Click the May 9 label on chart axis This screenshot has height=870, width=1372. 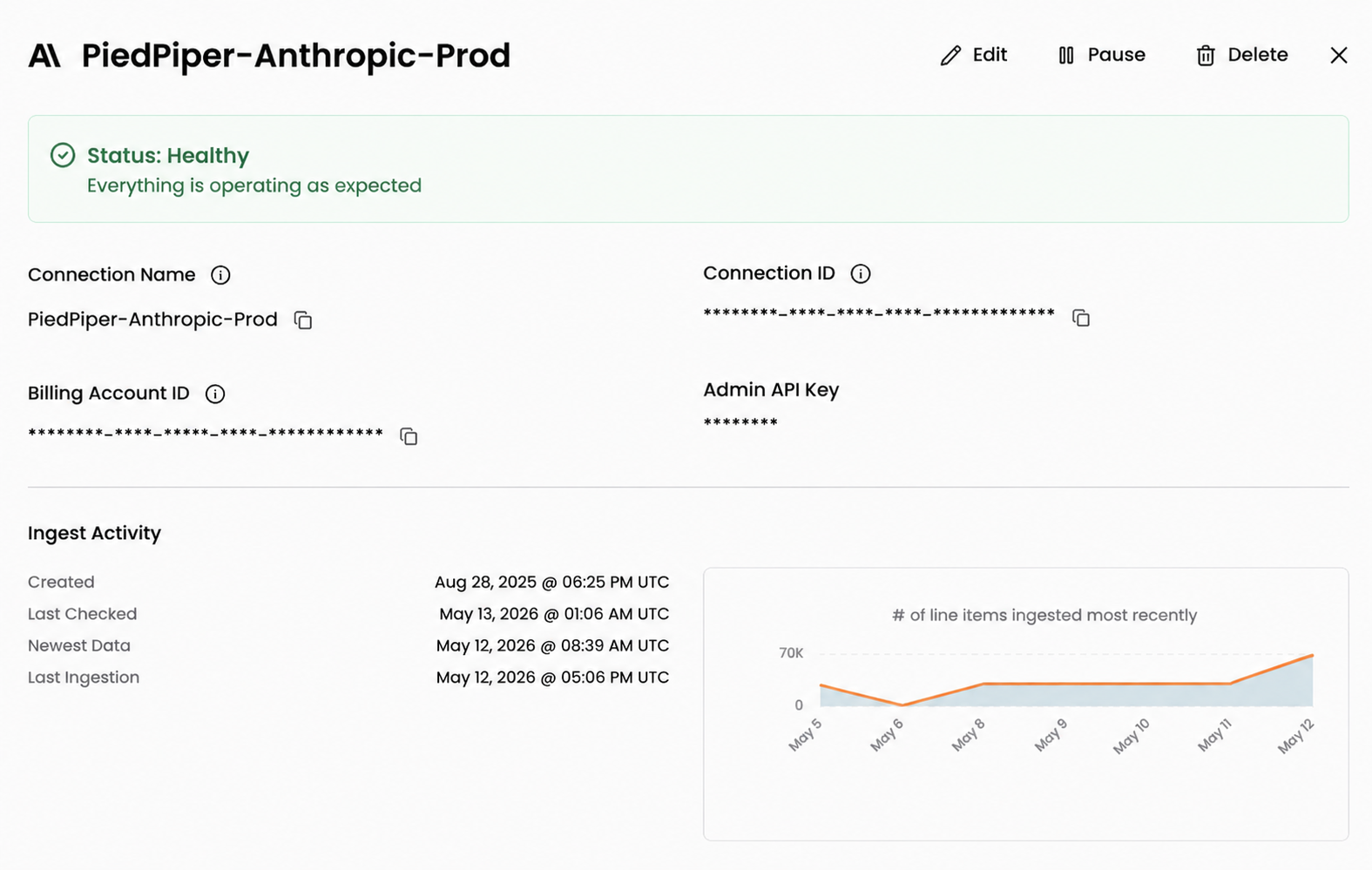1051,735
